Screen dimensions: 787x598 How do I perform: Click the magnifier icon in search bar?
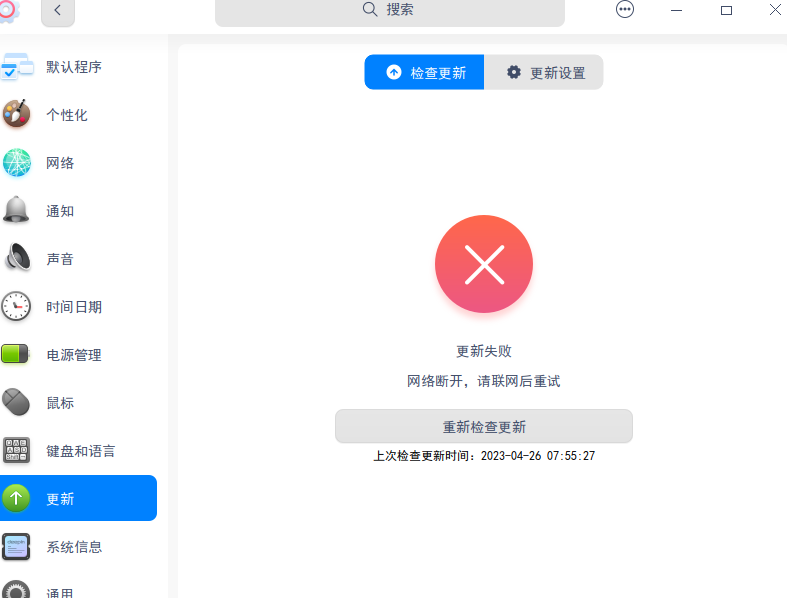[370, 9]
